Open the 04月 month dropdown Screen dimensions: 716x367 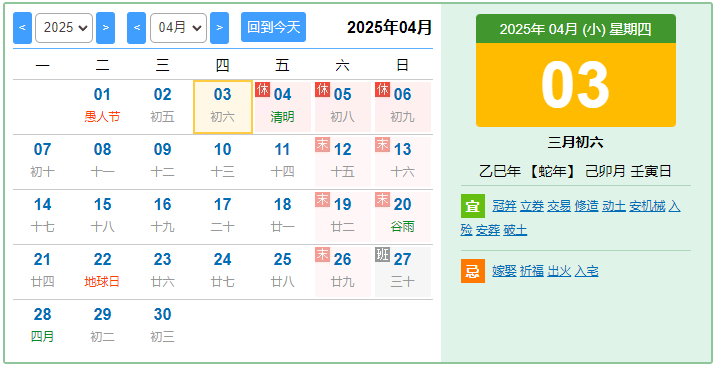(179, 28)
